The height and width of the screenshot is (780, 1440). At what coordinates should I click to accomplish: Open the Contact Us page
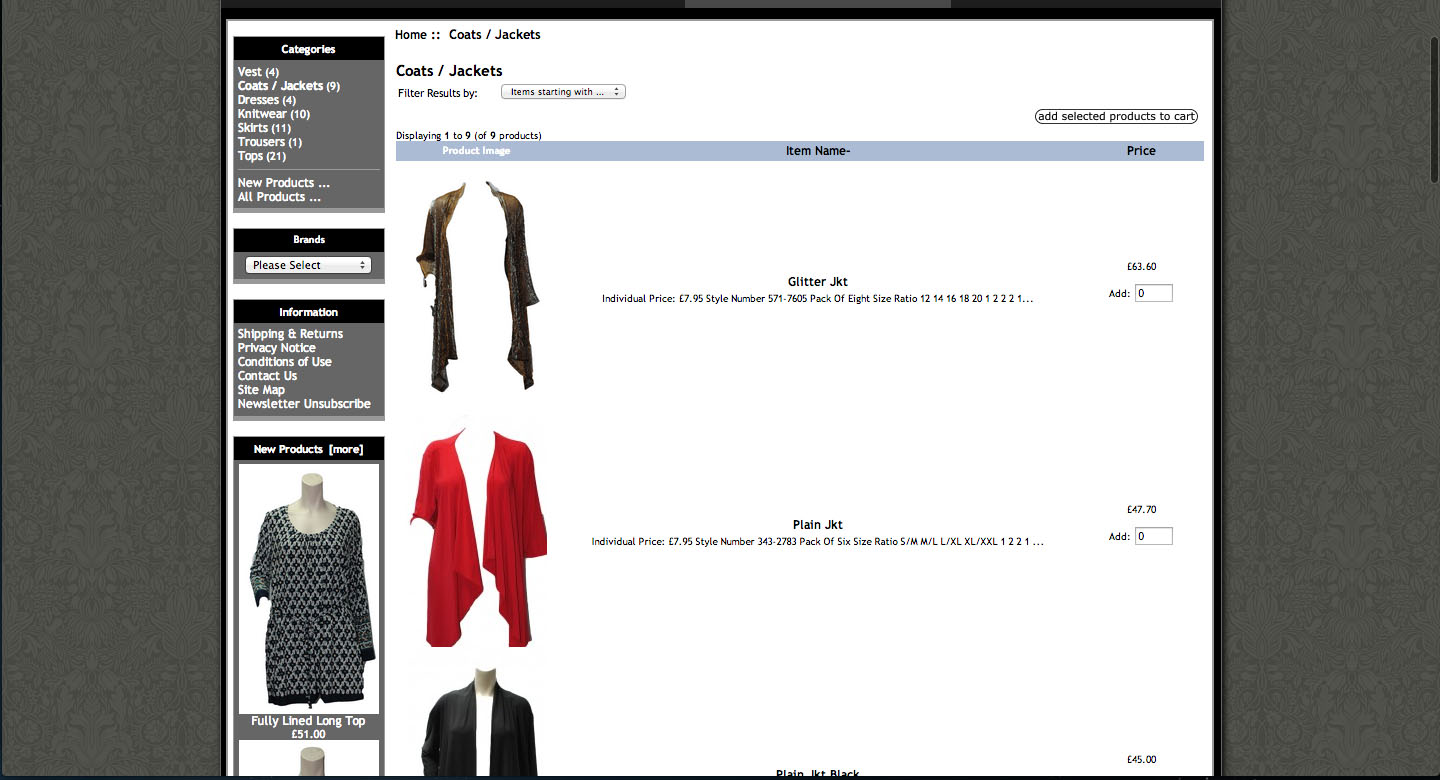pyautogui.click(x=268, y=376)
